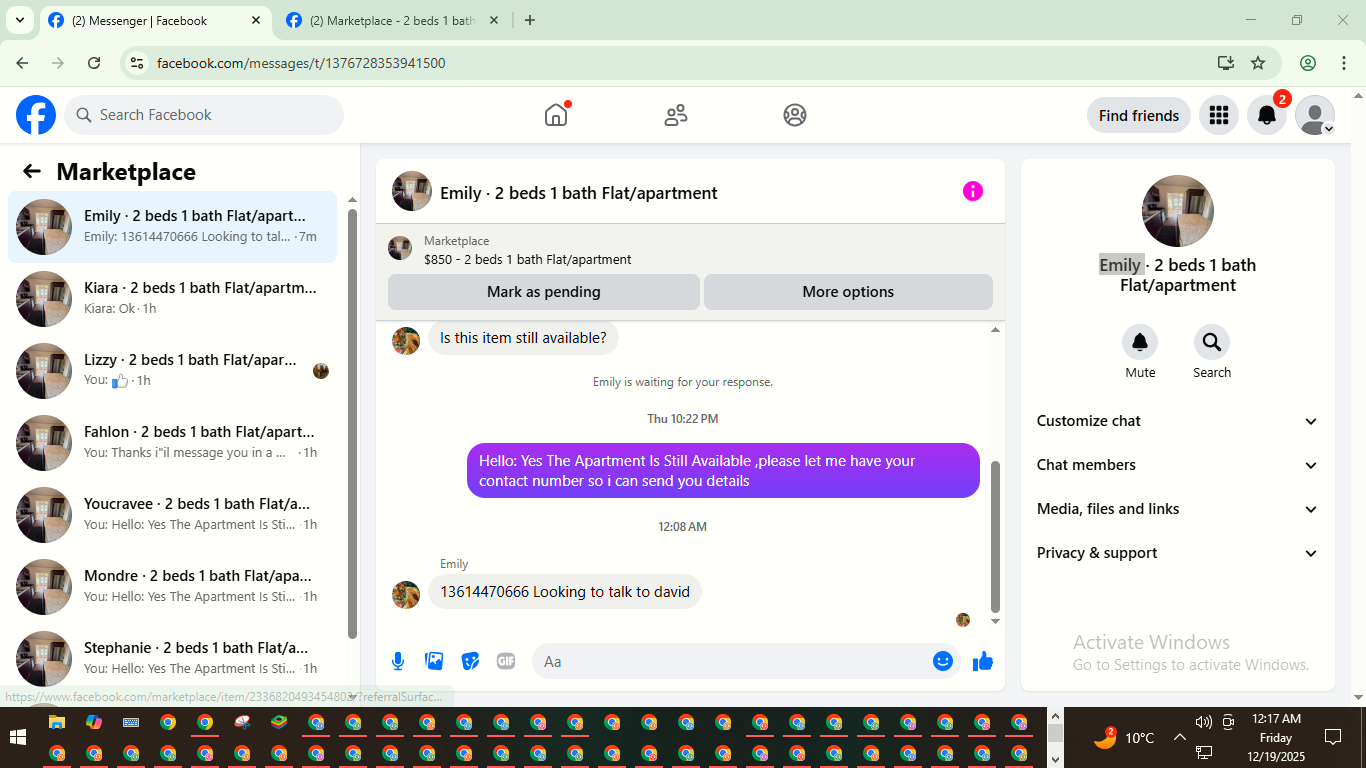Click the message '13614470666 Looking to talk to david'
The image size is (1366, 768).
tap(565, 592)
